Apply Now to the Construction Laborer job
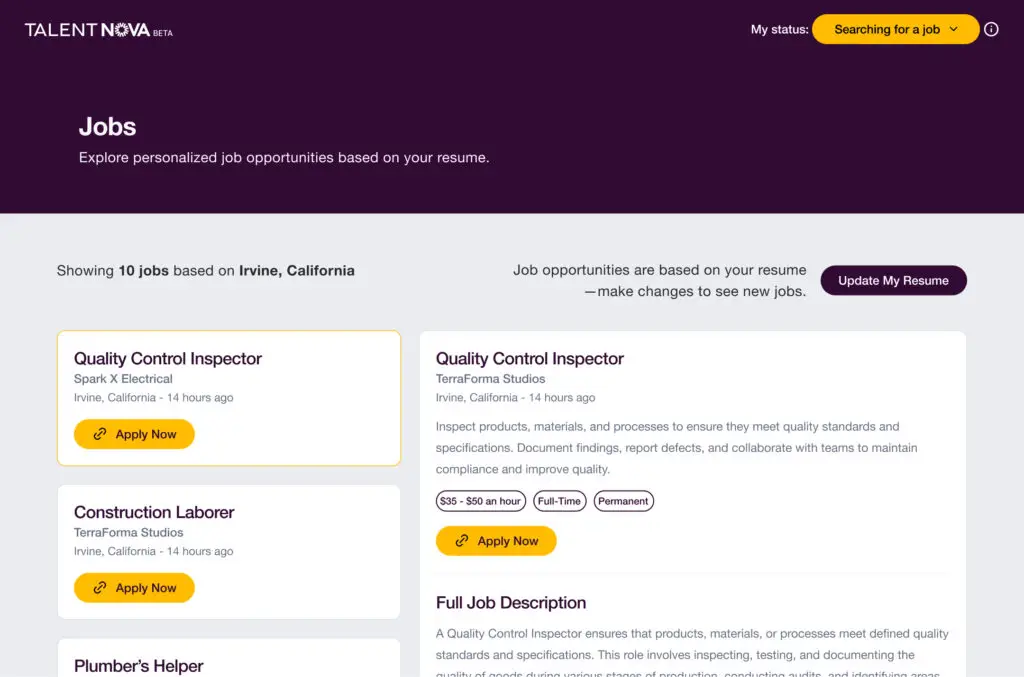 (x=134, y=588)
